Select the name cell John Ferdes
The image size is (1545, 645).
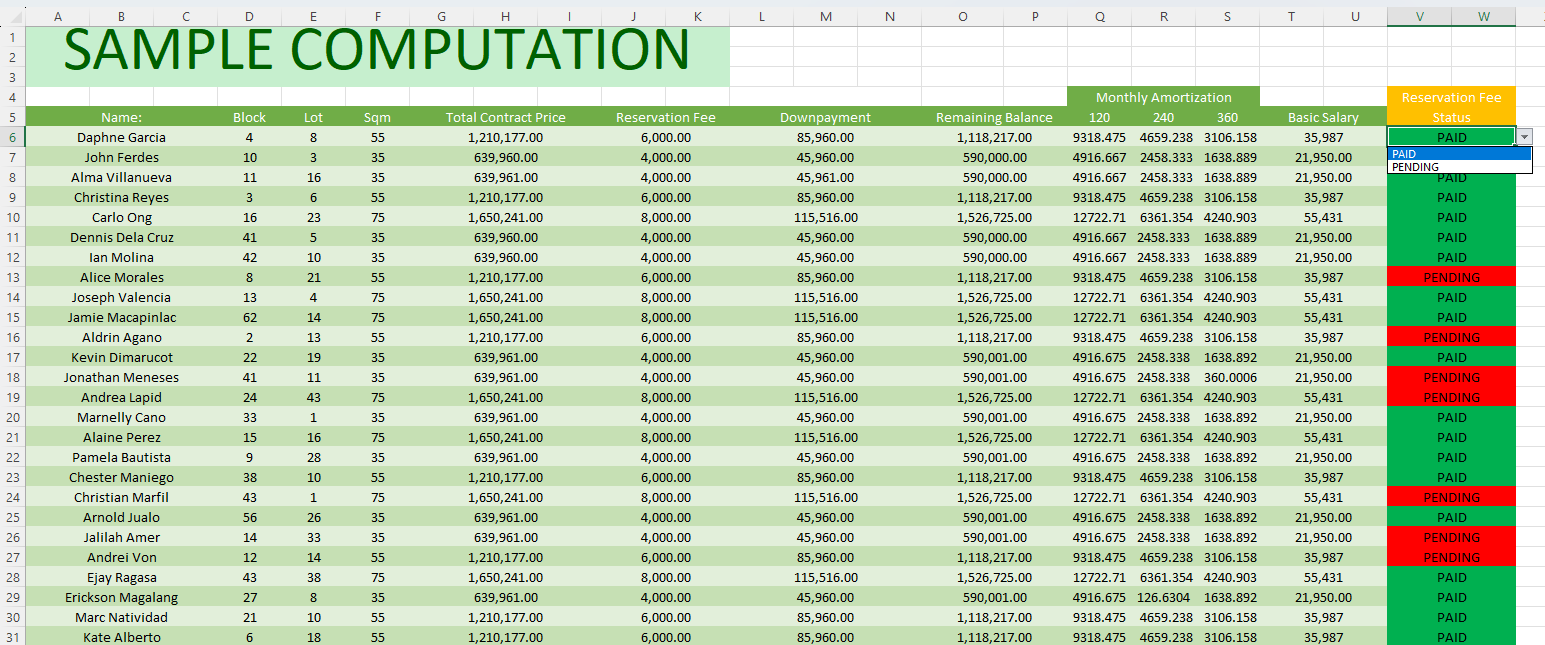121,157
